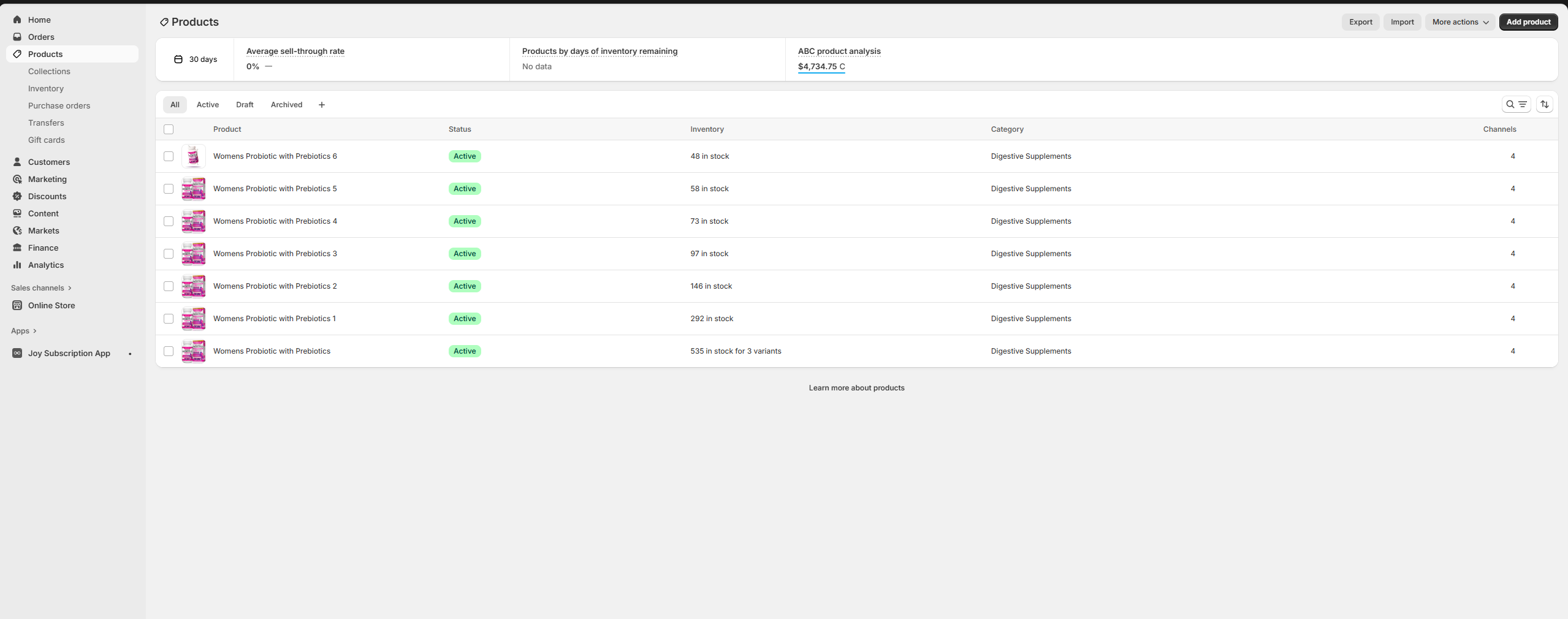
Task: Toggle the select all products checkbox
Action: 169,129
